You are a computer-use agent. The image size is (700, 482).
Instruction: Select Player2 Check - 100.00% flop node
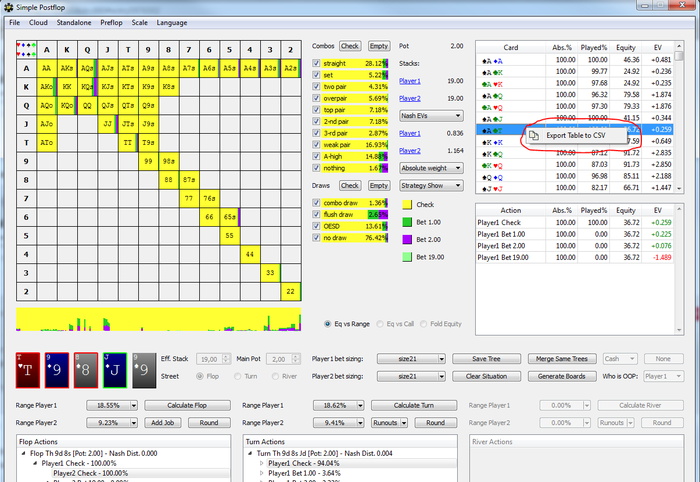click(x=91, y=473)
